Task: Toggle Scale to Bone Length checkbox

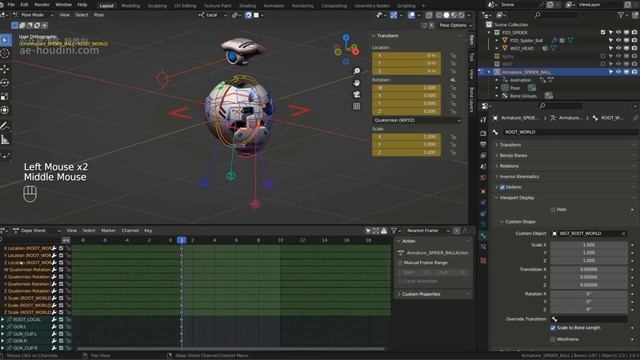Action: tap(553, 328)
